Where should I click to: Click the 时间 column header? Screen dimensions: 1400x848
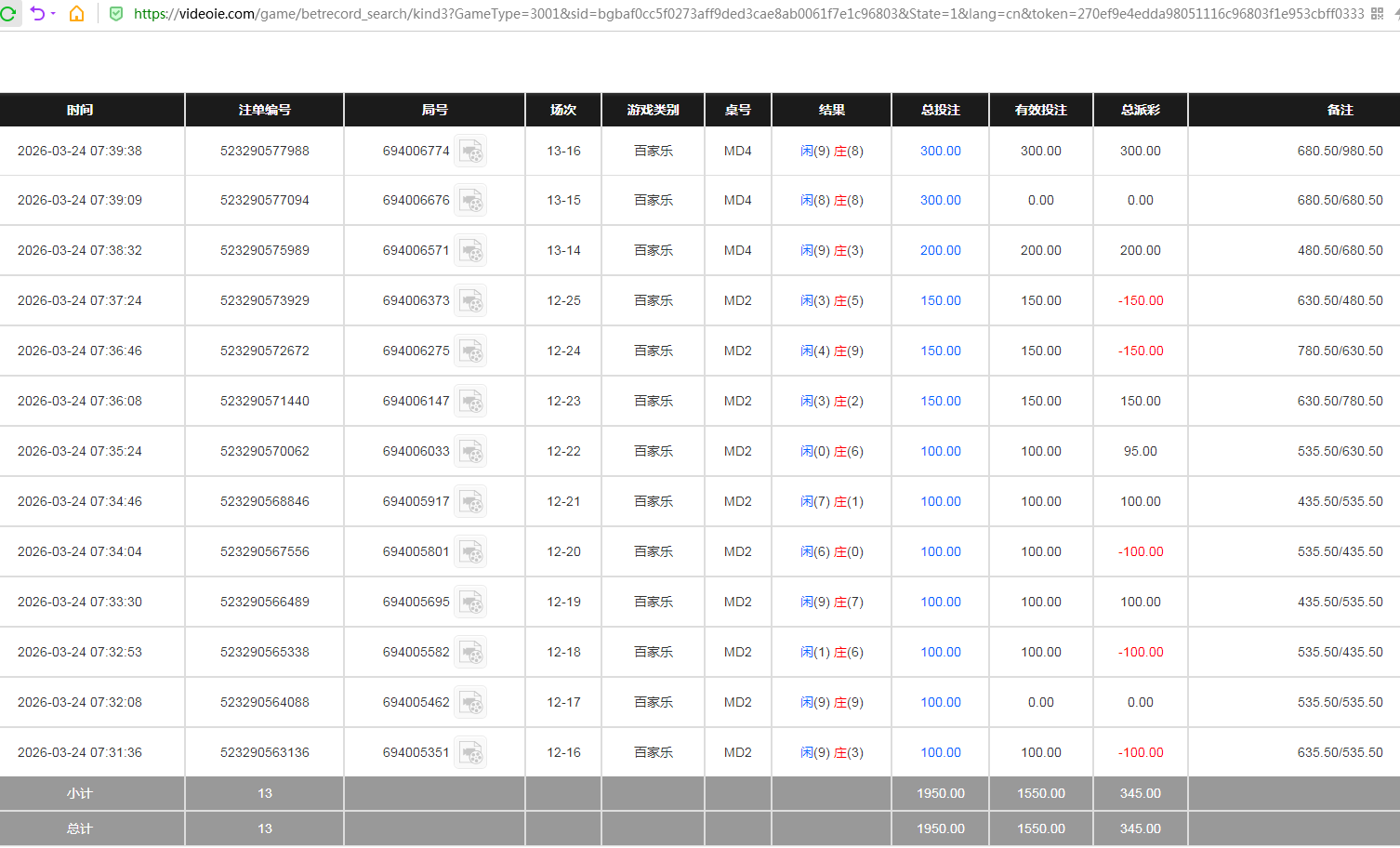[80, 110]
